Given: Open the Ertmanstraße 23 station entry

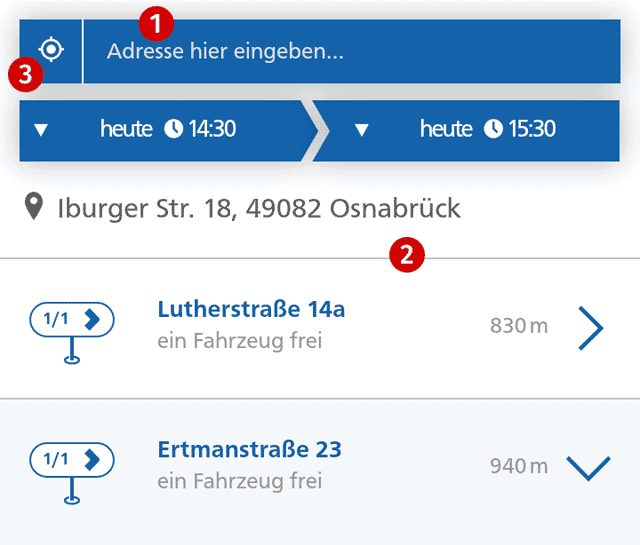Looking at the screenshot, I should [249, 450].
